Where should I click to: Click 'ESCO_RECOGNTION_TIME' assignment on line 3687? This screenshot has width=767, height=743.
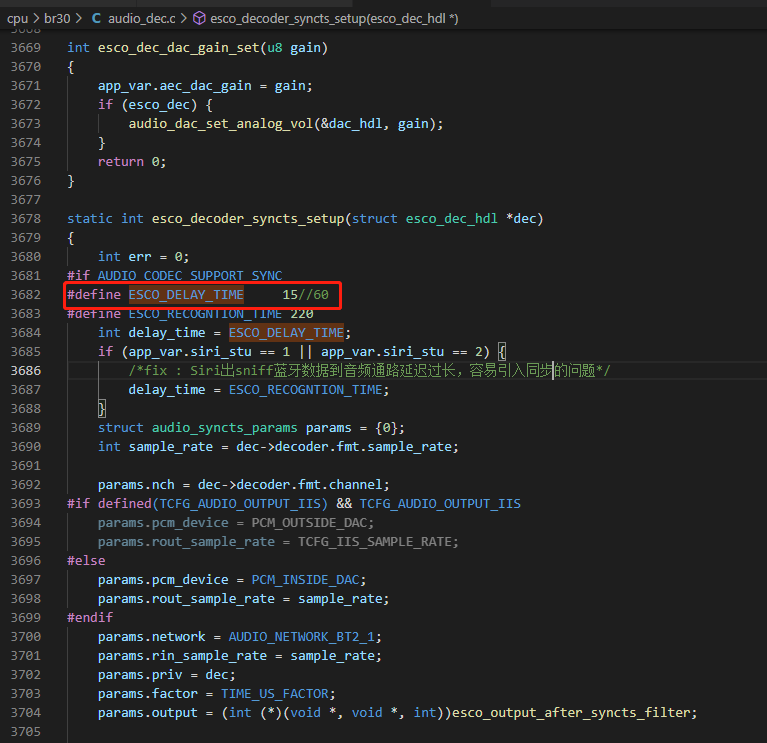click(306, 390)
